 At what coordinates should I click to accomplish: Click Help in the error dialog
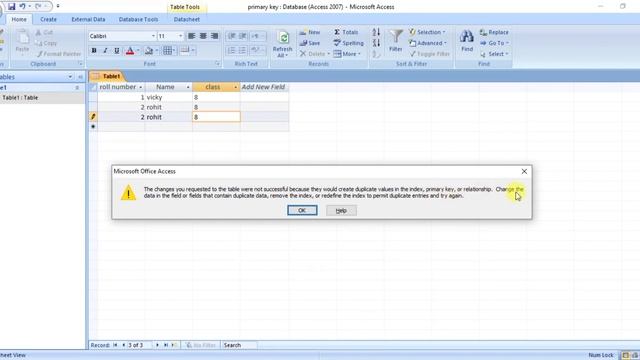341,210
